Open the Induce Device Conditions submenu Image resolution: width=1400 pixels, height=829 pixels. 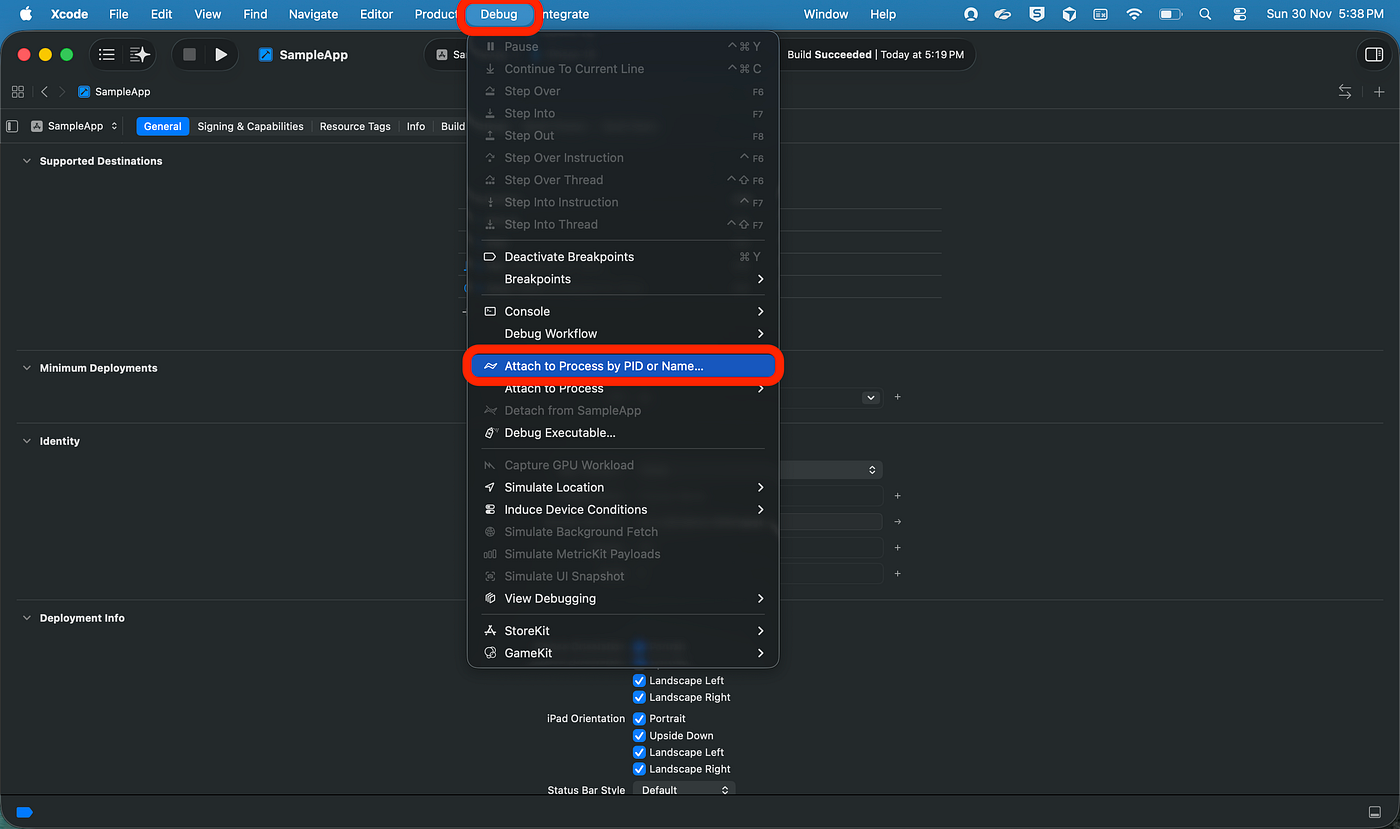pyautogui.click(x=623, y=510)
